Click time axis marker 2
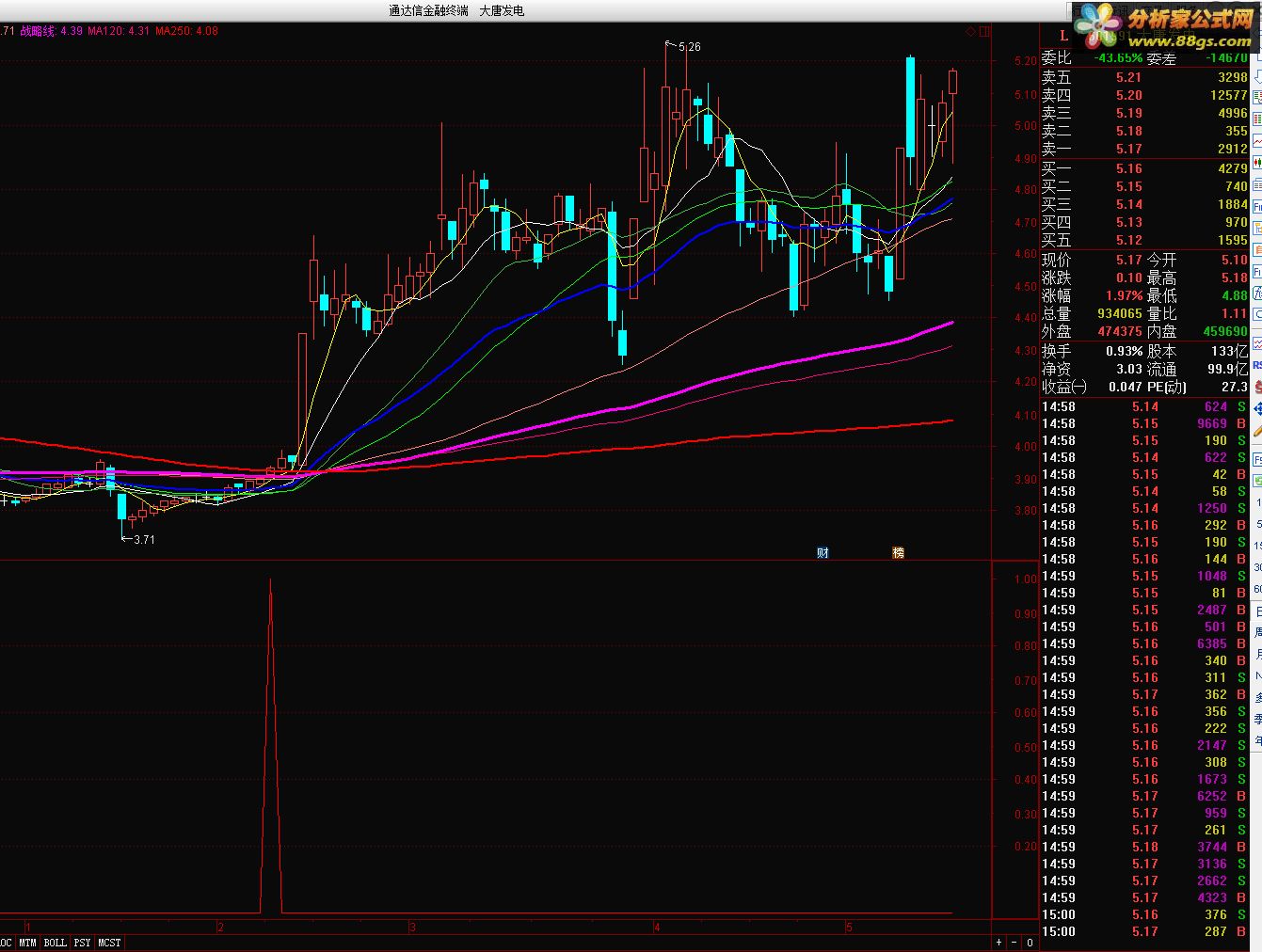The width and height of the screenshot is (1262, 952). pyautogui.click(x=220, y=928)
